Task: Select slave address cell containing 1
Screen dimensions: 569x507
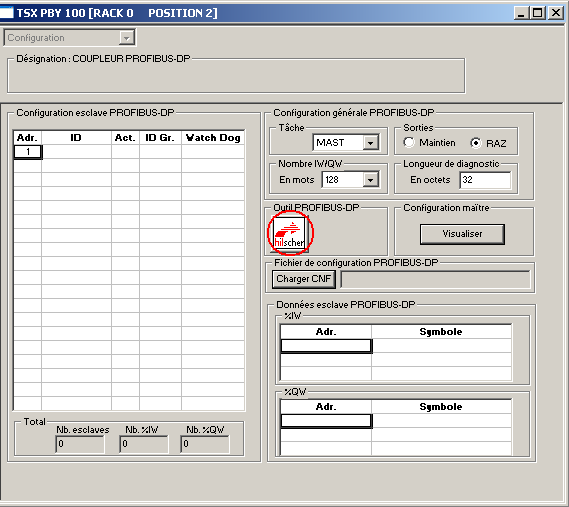Action: pyautogui.click(x=28, y=152)
